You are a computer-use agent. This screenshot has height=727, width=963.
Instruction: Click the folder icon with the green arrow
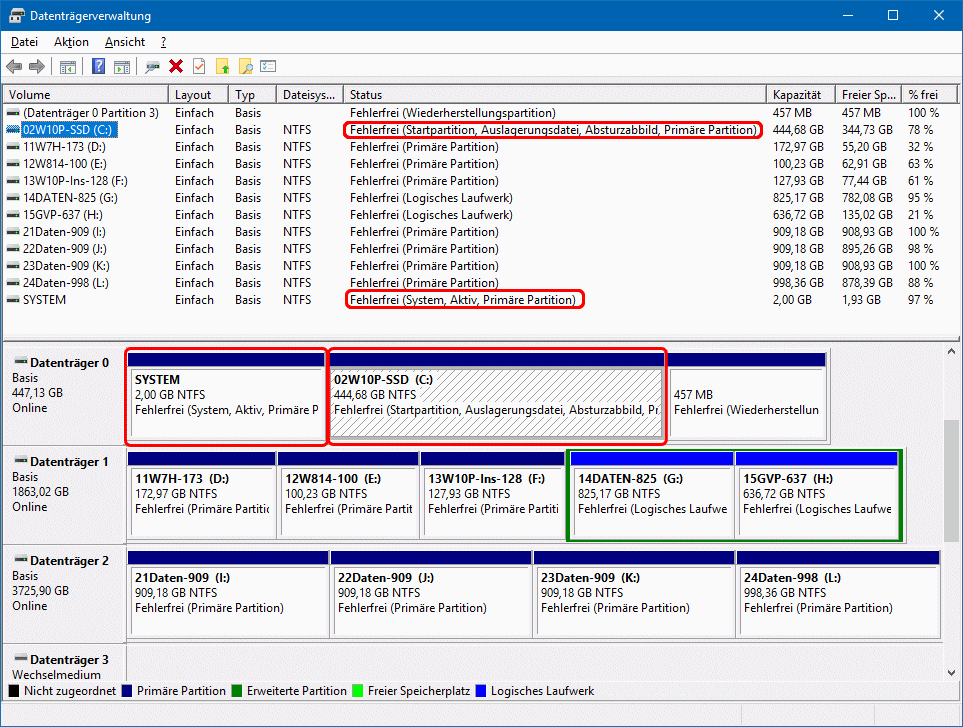coord(222,67)
